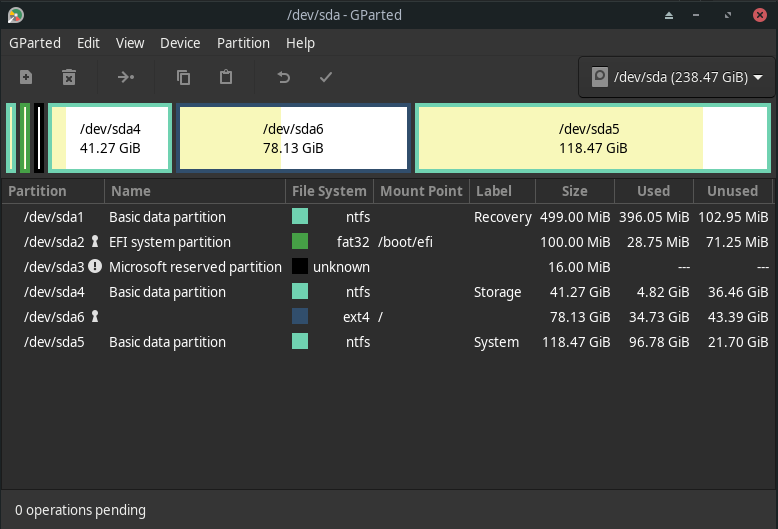778x529 pixels.
Task: Open the Help menu
Action: point(300,43)
